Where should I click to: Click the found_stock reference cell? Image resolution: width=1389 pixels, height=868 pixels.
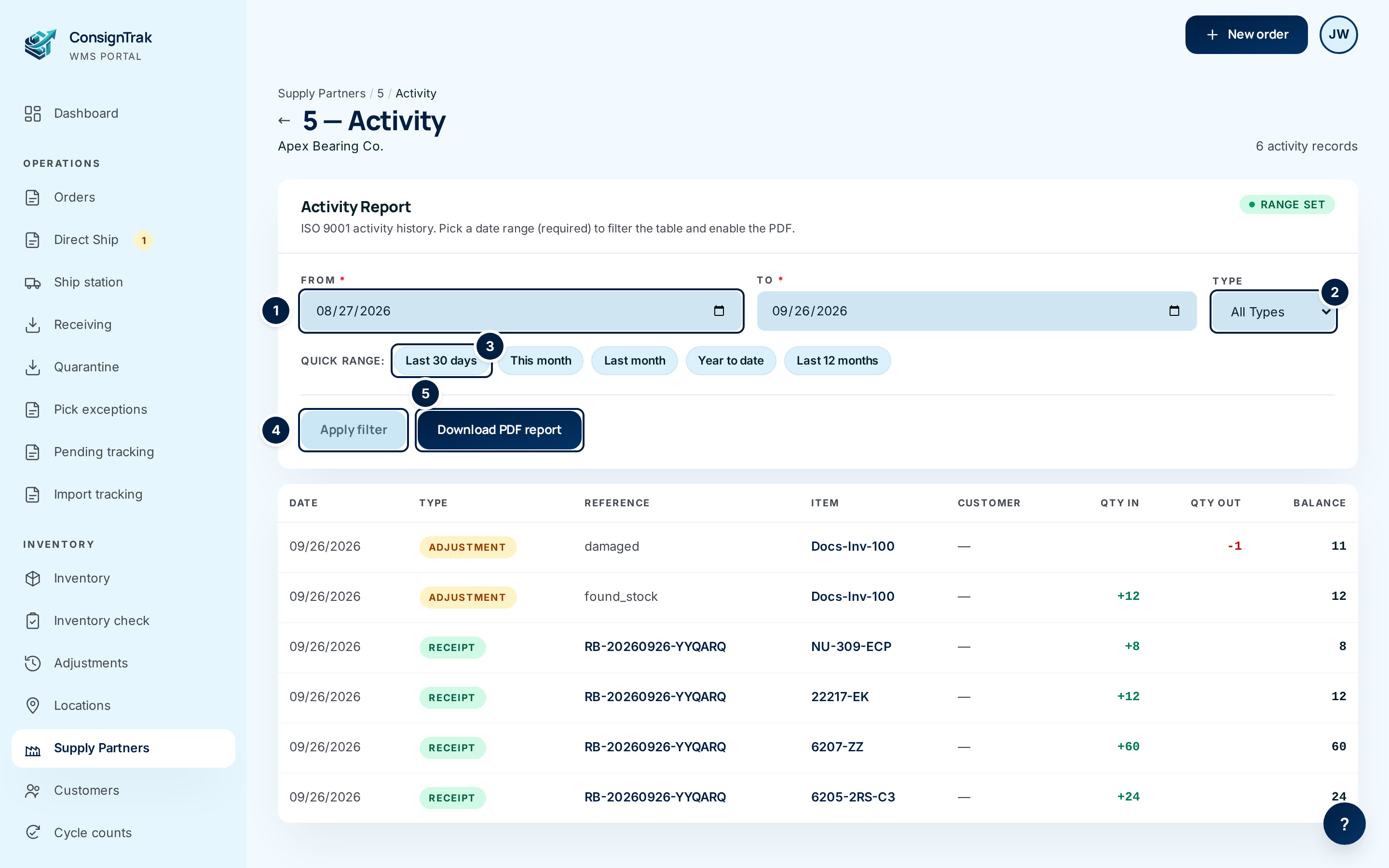click(x=621, y=597)
